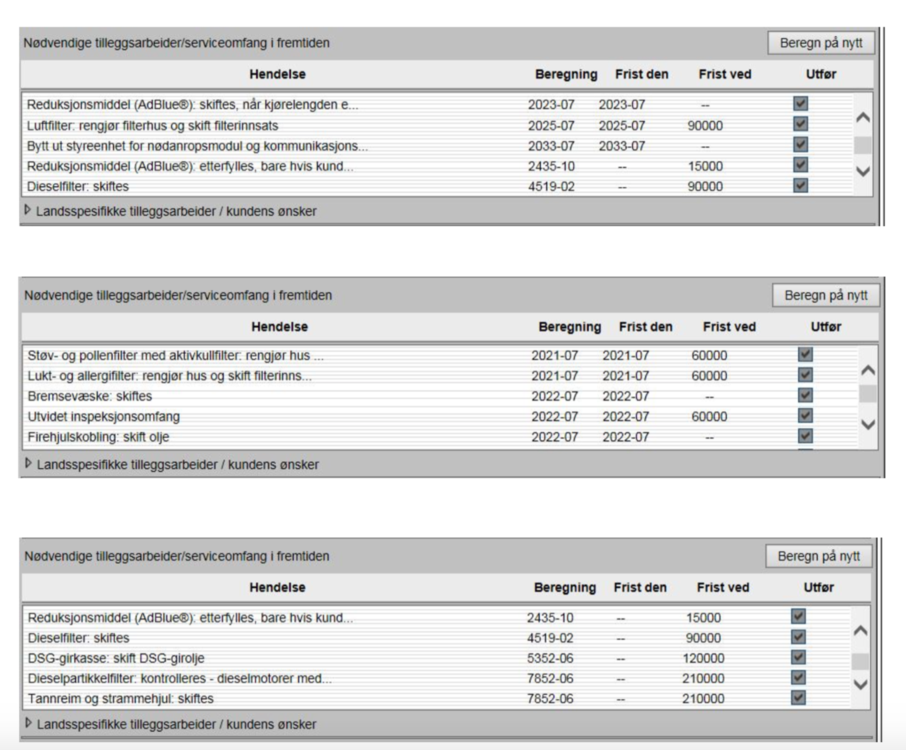
Task: Click scroll down arrow in the top panel
Action: (864, 171)
